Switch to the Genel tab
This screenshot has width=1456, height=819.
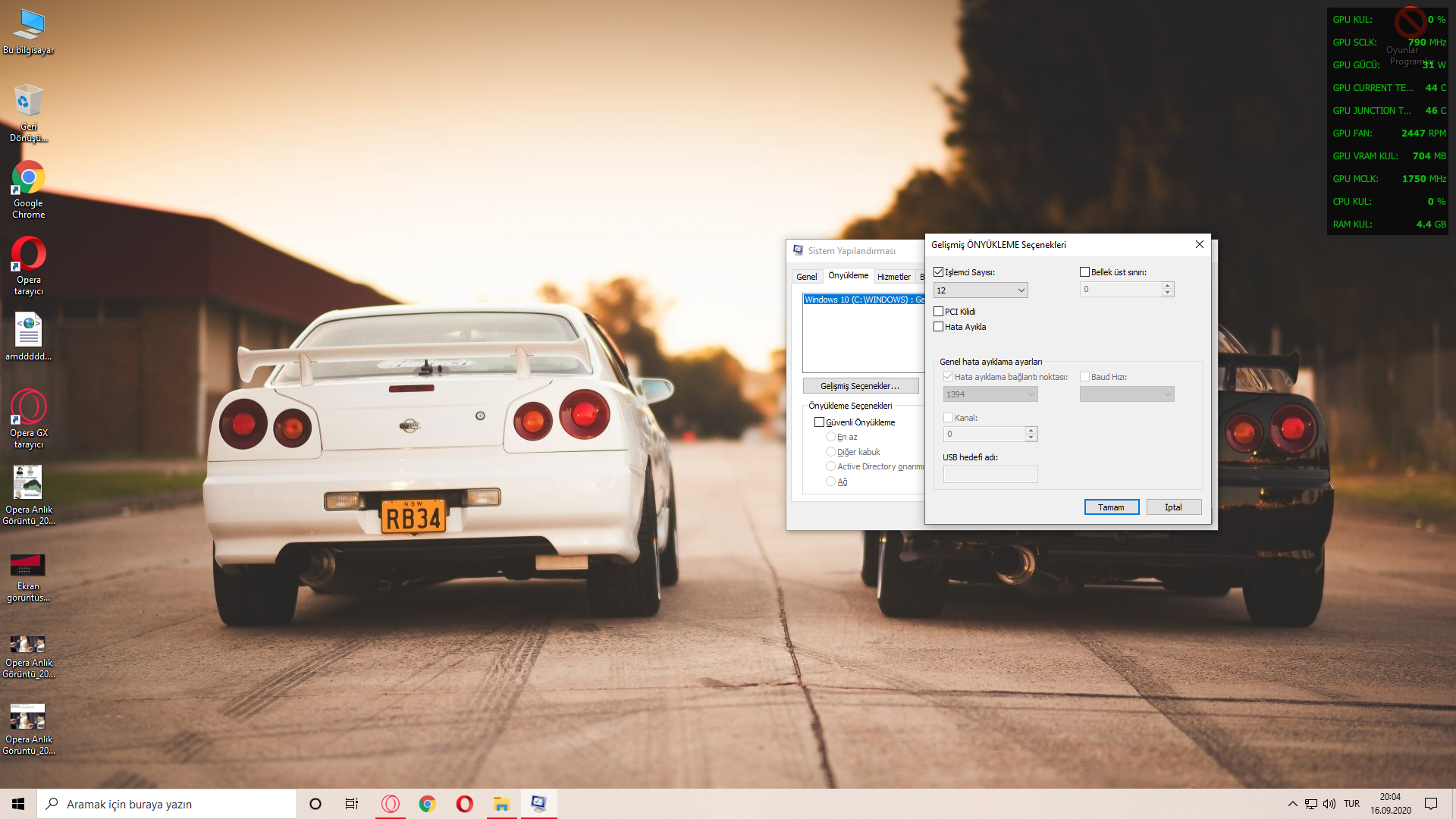click(x=806, y=277)
